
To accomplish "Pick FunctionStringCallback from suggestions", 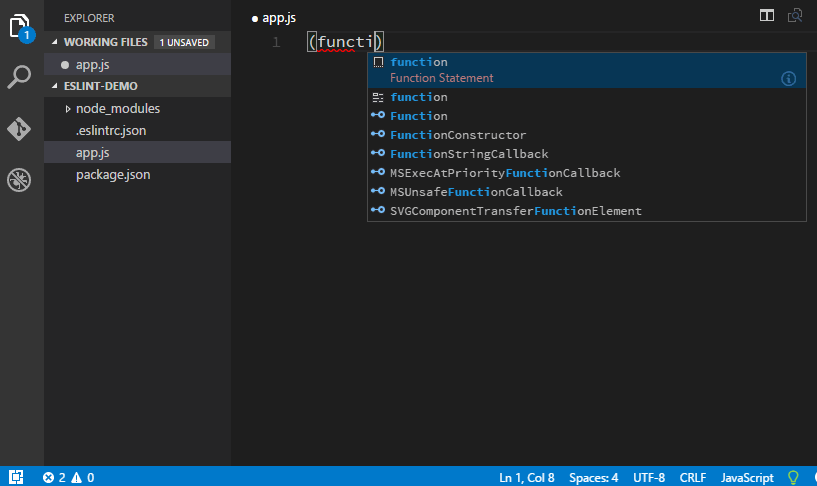I will (587, 154).
